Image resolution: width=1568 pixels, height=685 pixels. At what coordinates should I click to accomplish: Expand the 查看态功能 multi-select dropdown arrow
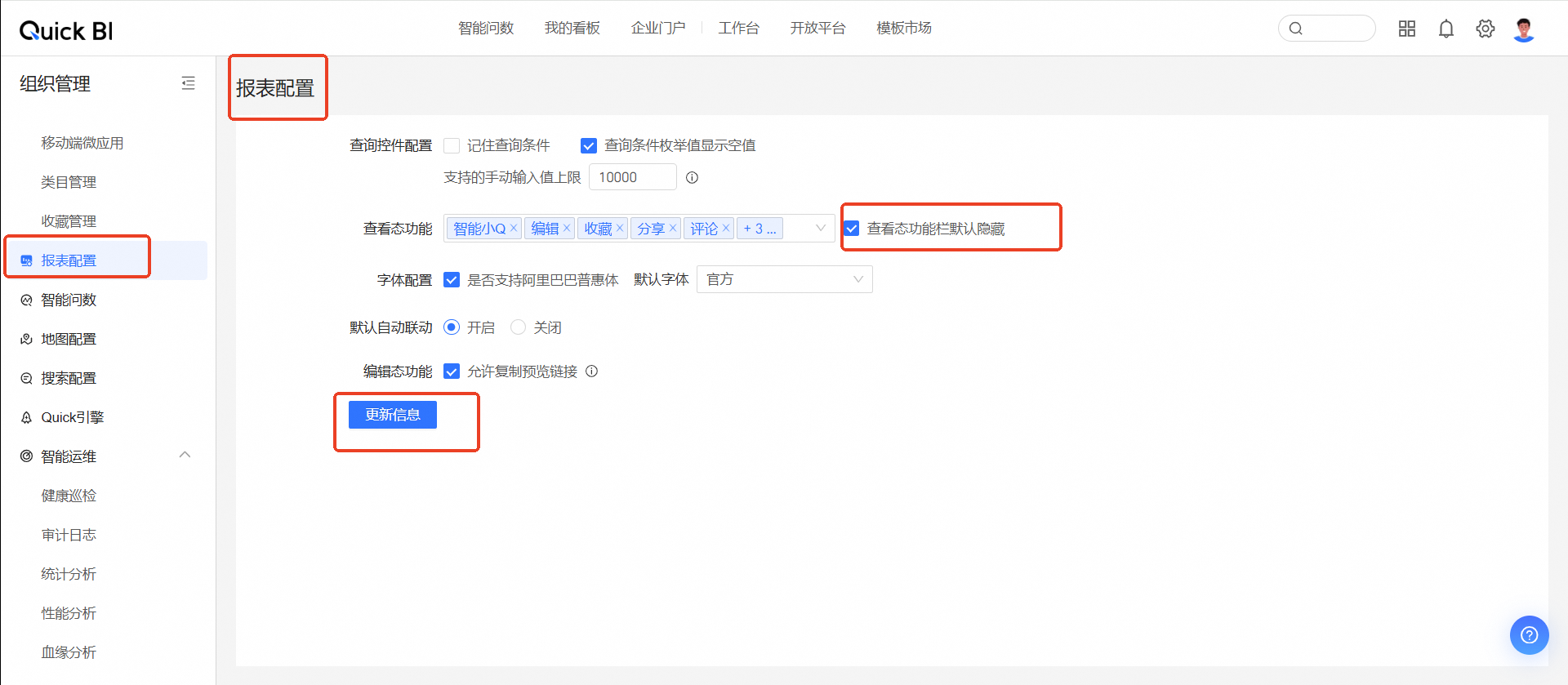820,229
